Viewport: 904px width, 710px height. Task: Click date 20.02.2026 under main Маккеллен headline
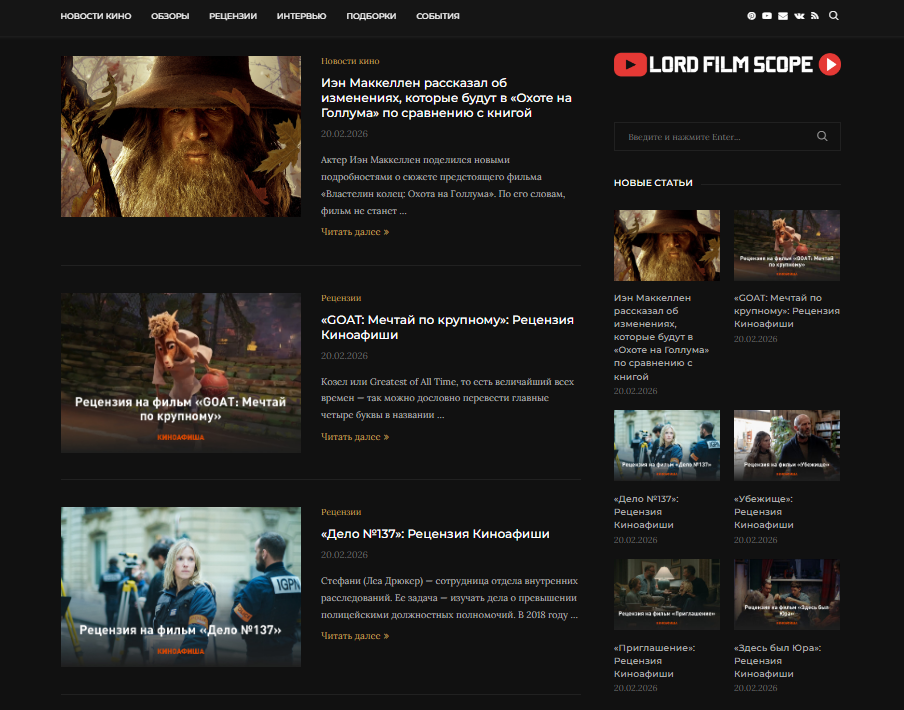pyautogui.click(x=344, y=134)
